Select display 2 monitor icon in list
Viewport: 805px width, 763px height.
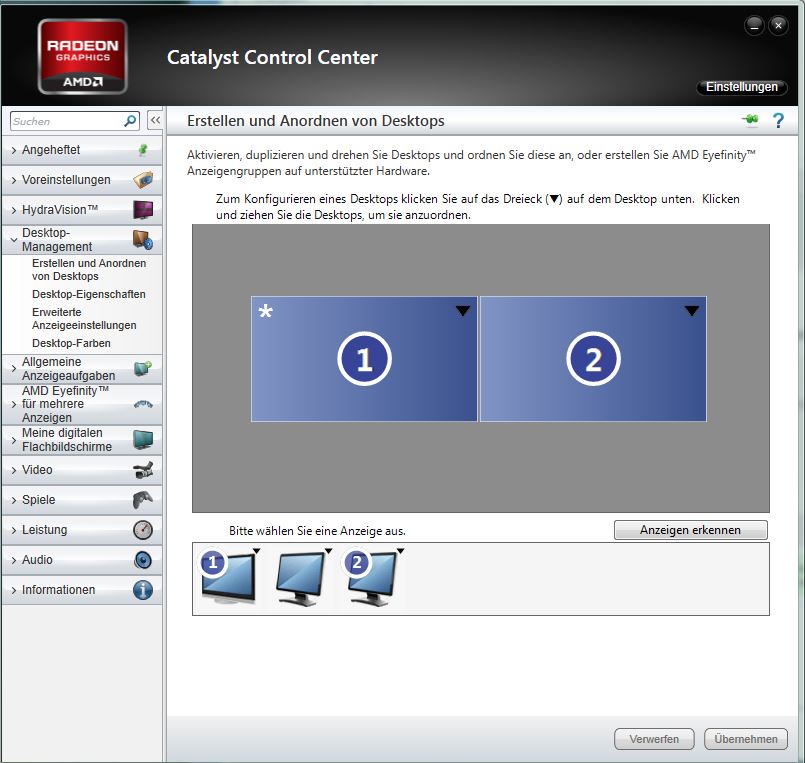372,579
